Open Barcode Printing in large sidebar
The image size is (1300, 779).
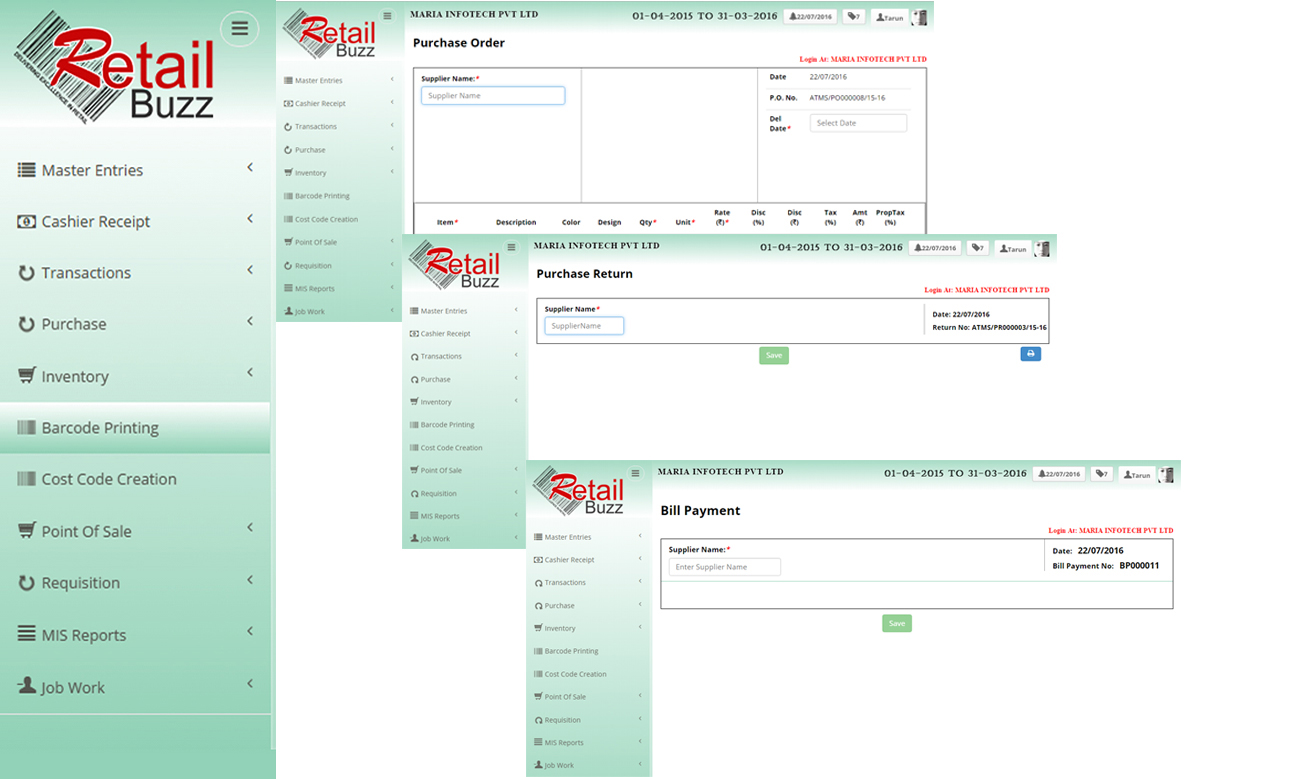135,428
